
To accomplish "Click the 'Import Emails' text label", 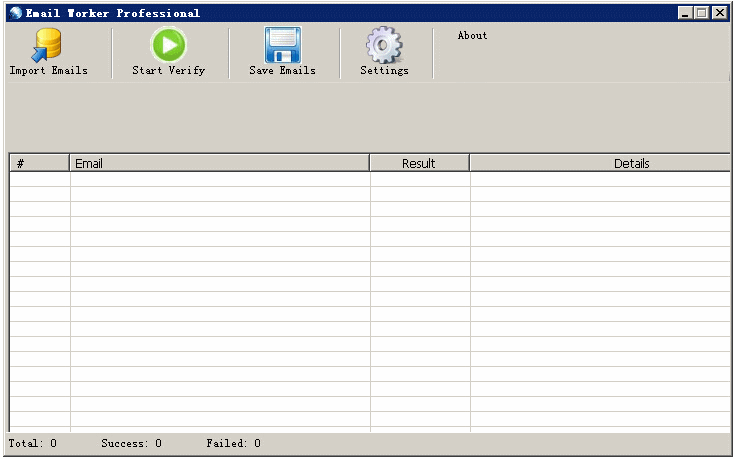I will (x=49, y=70).
